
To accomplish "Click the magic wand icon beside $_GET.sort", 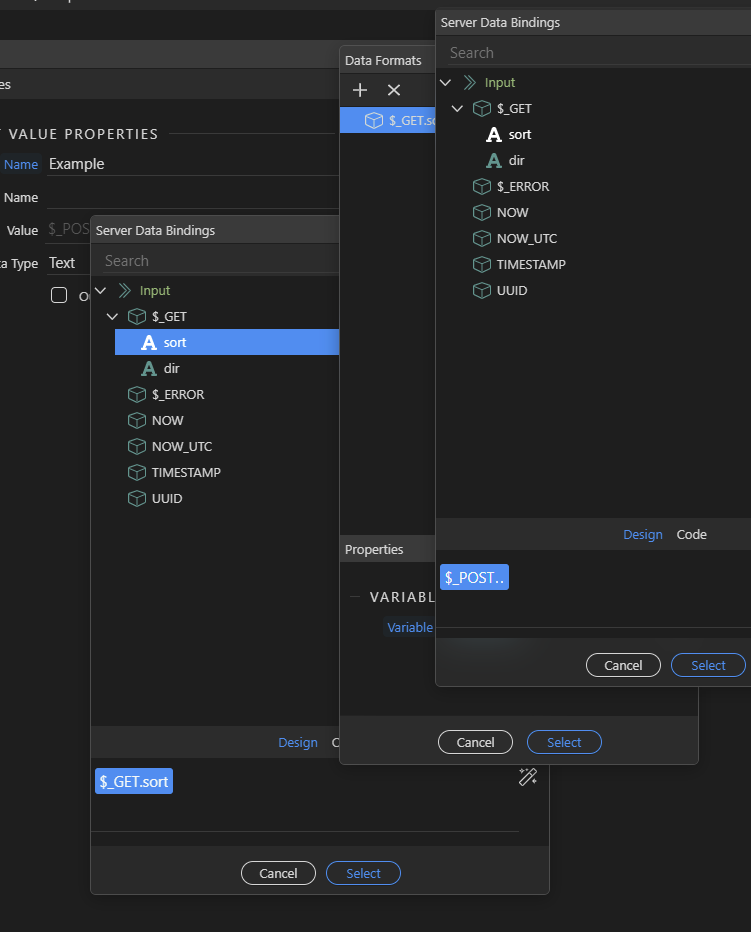I will [x=528, y=777].
